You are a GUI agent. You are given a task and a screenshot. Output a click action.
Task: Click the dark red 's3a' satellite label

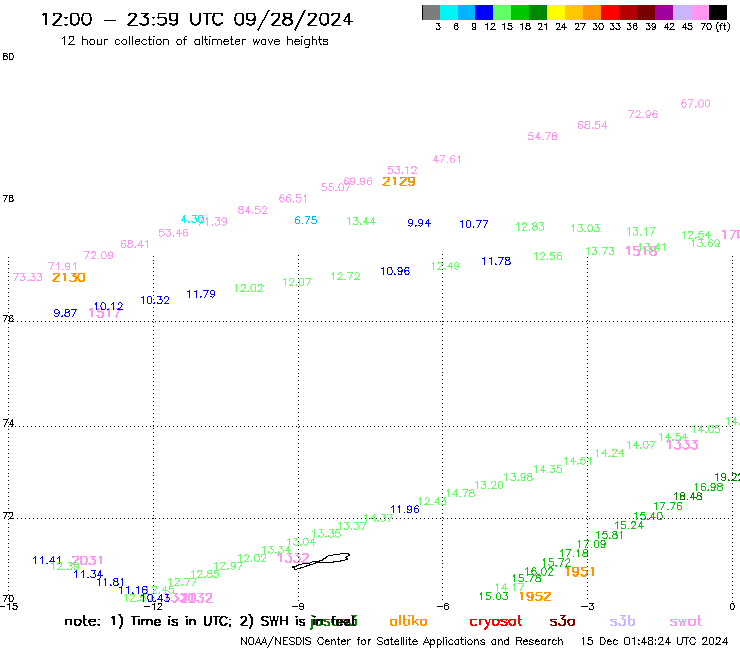(562, 622)
